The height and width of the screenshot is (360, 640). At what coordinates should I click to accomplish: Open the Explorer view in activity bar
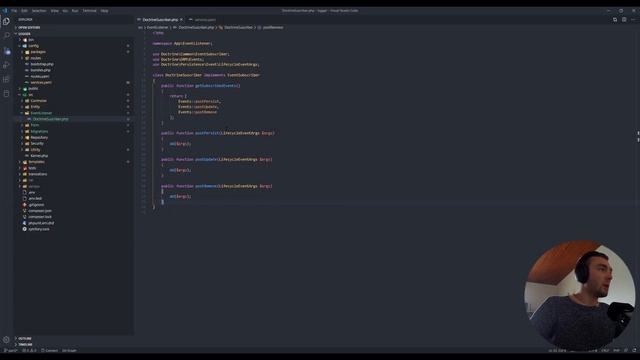[6, 22]
